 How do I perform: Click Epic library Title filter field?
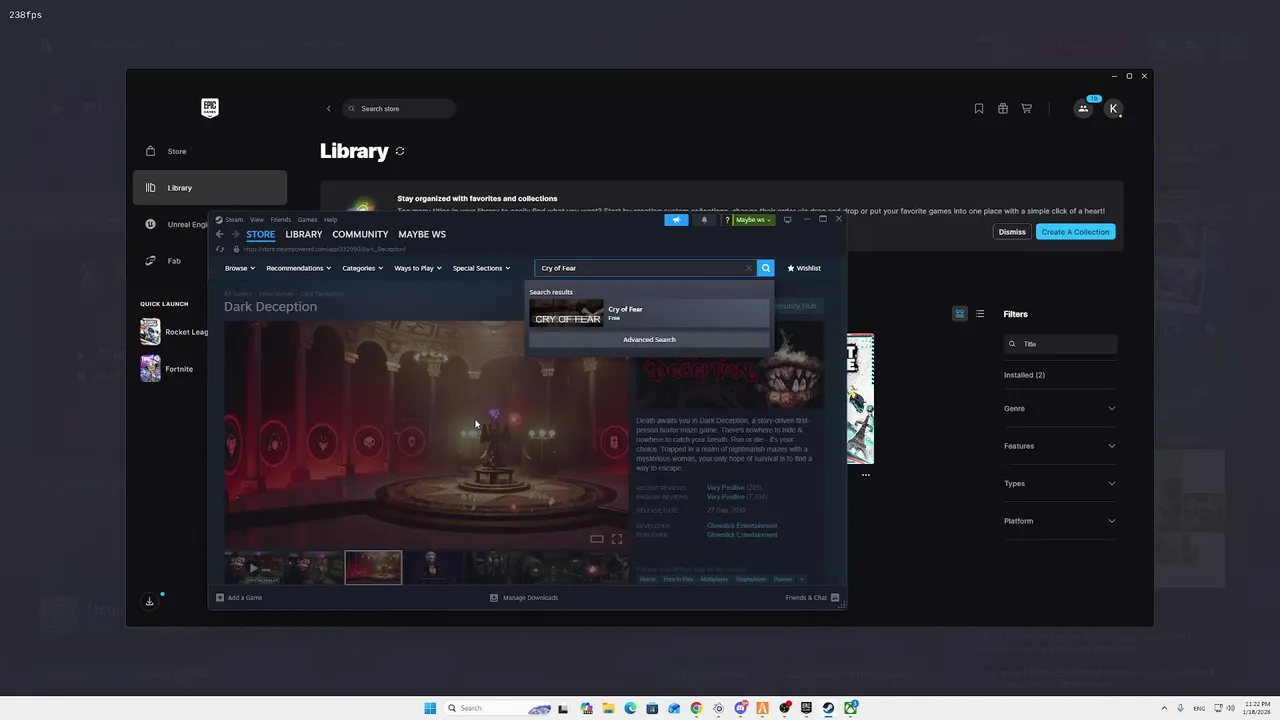[1060, 344]
